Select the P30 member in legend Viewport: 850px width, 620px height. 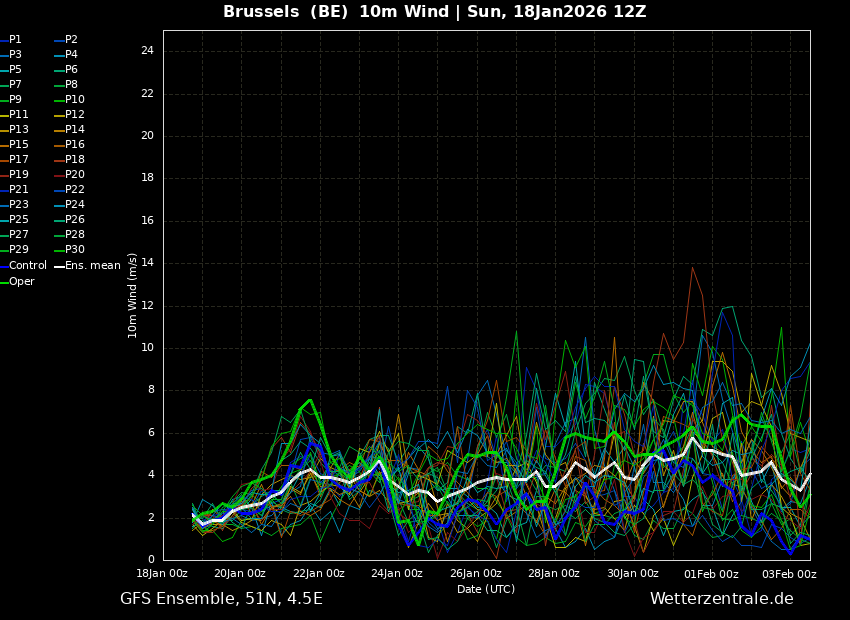click(74, 250)
